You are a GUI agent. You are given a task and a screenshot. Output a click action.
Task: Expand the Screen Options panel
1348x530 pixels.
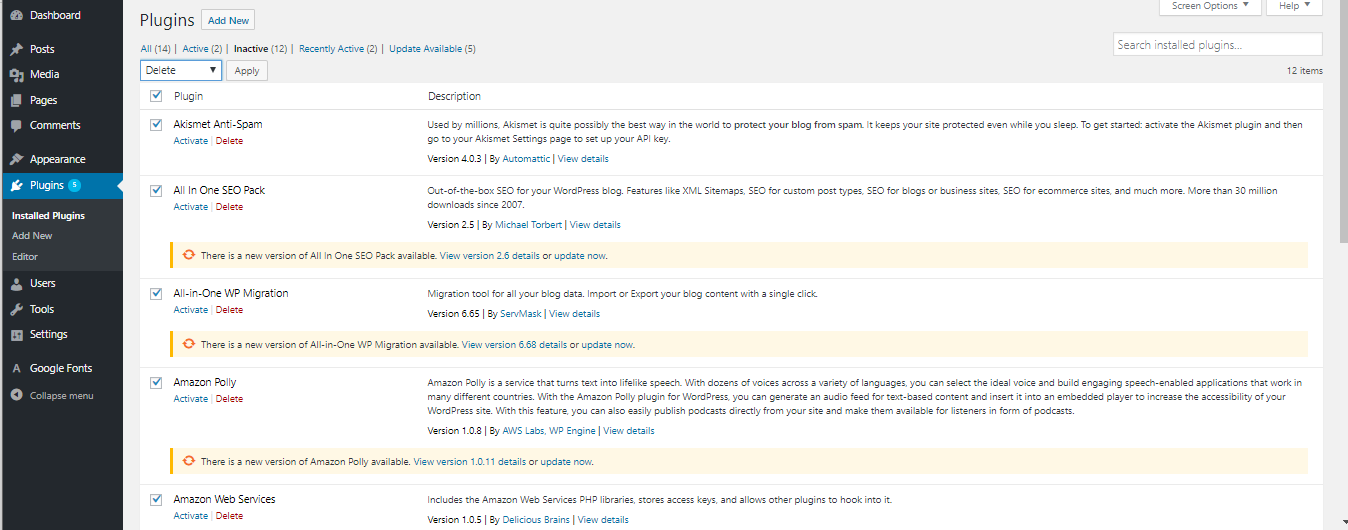(1211, 6)
